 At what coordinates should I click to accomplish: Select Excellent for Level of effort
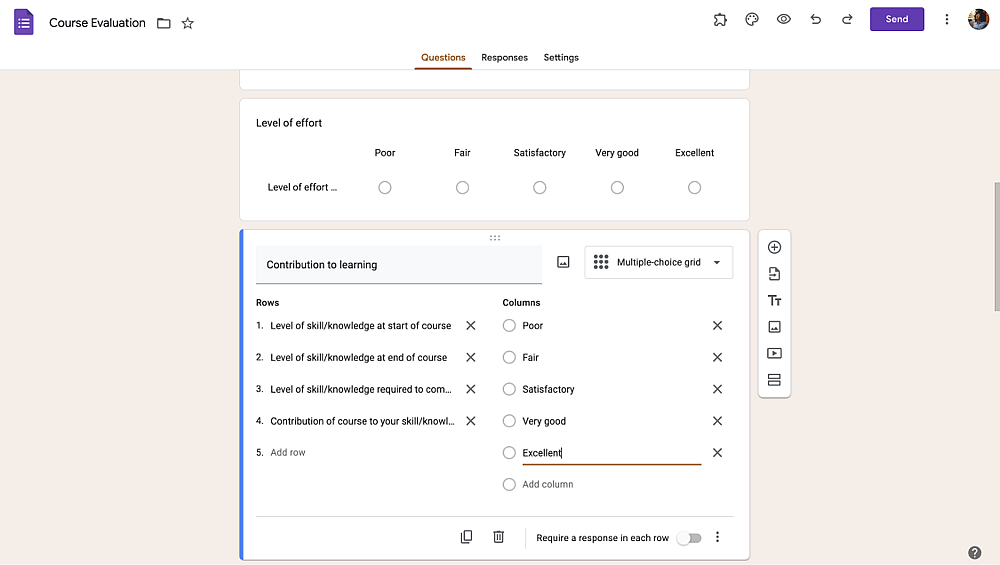(x=695, y=187)
